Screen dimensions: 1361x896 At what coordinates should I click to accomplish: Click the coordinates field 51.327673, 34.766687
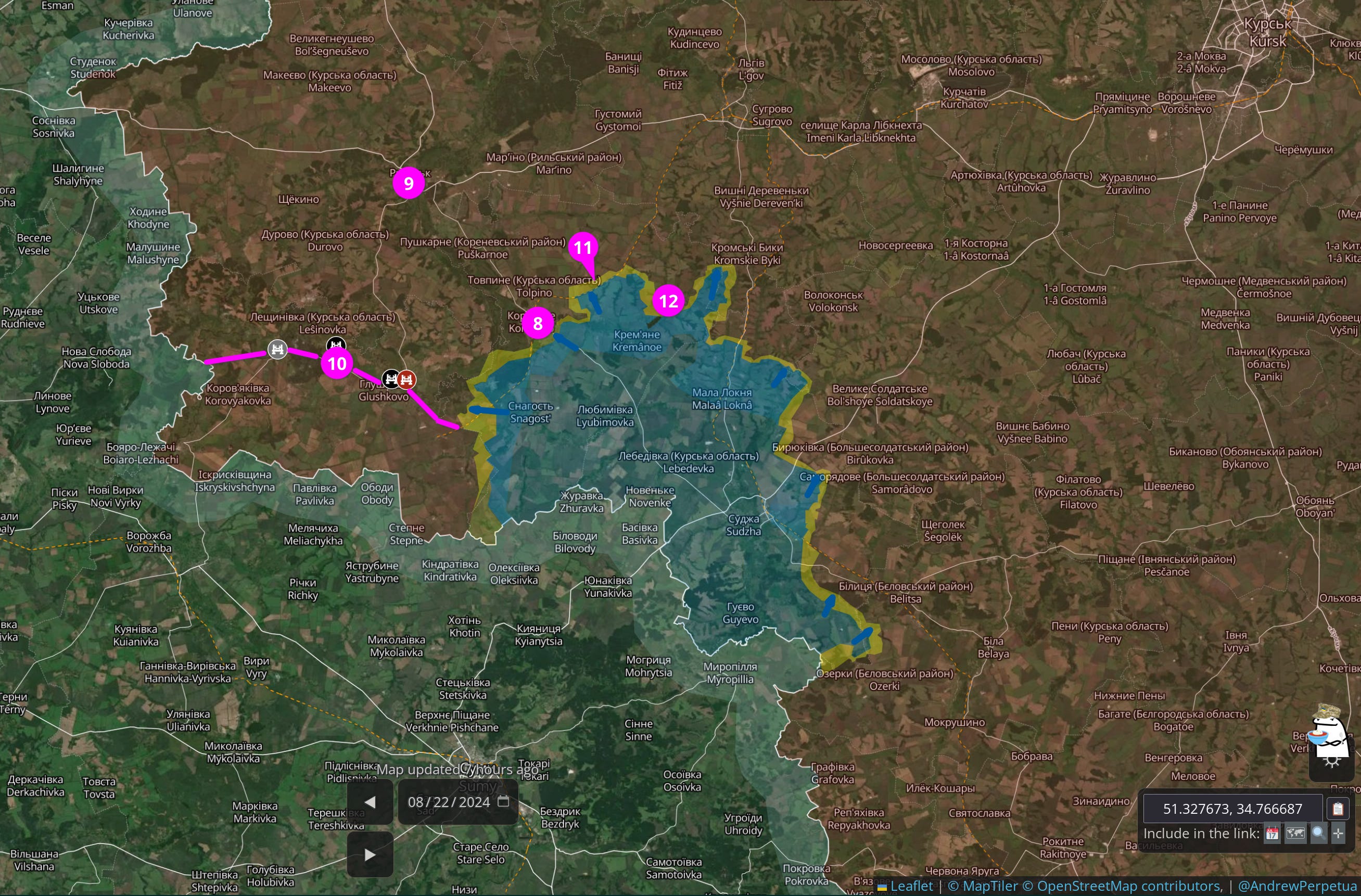1232,809
